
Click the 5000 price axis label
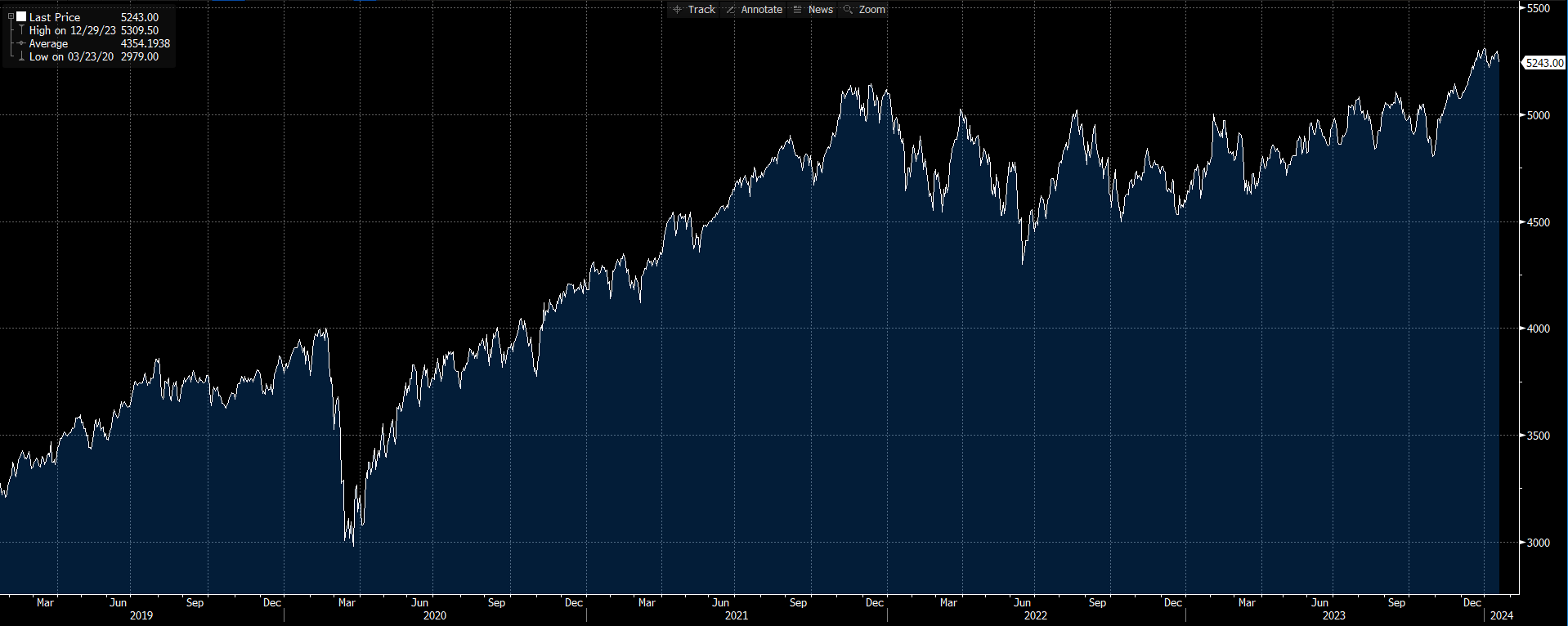1539,115
